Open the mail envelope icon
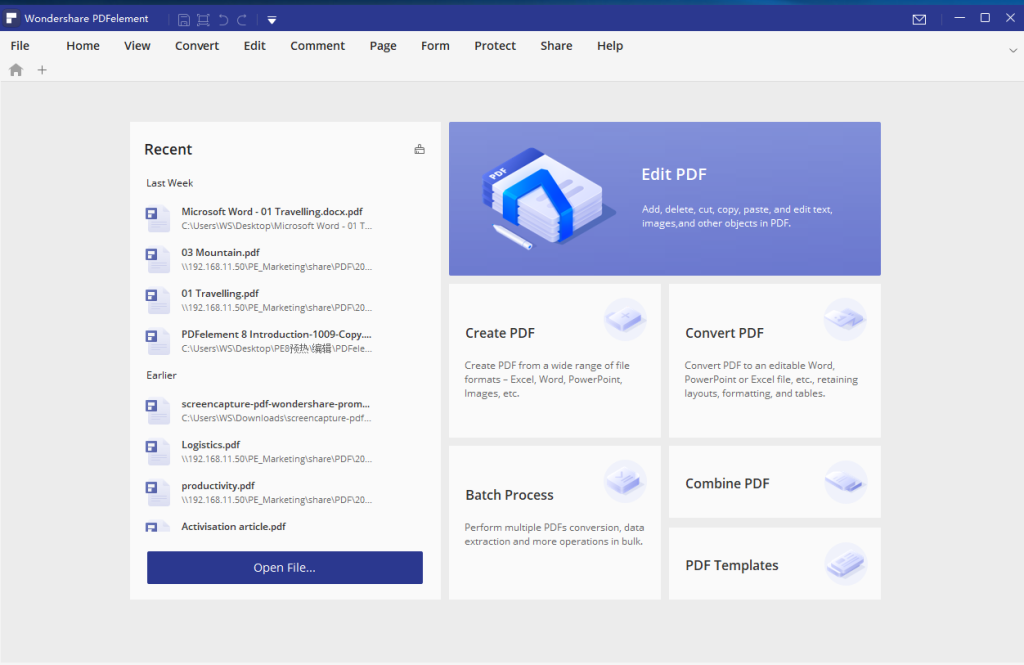 (x=919, y=19)
